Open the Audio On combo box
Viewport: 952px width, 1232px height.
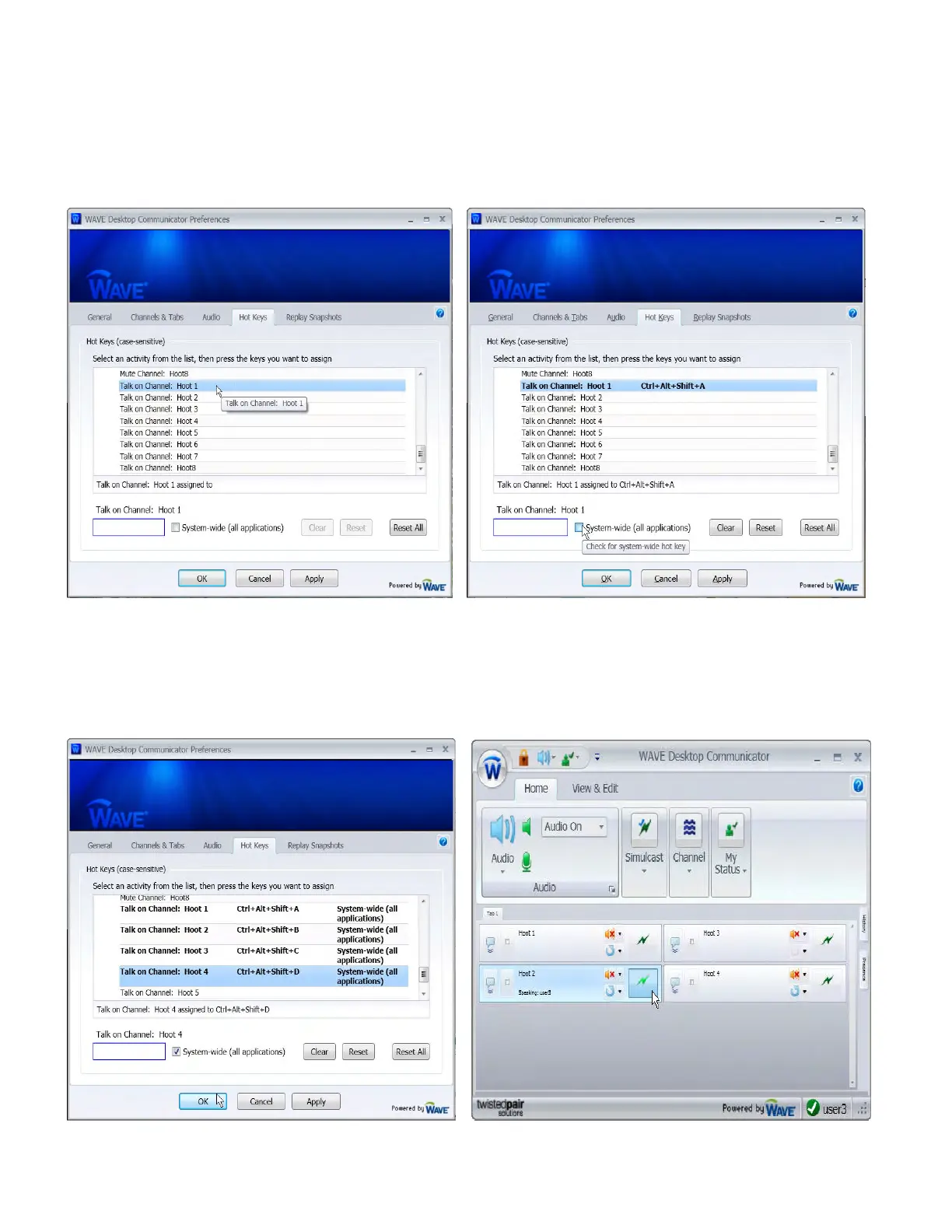coord(574,827)
